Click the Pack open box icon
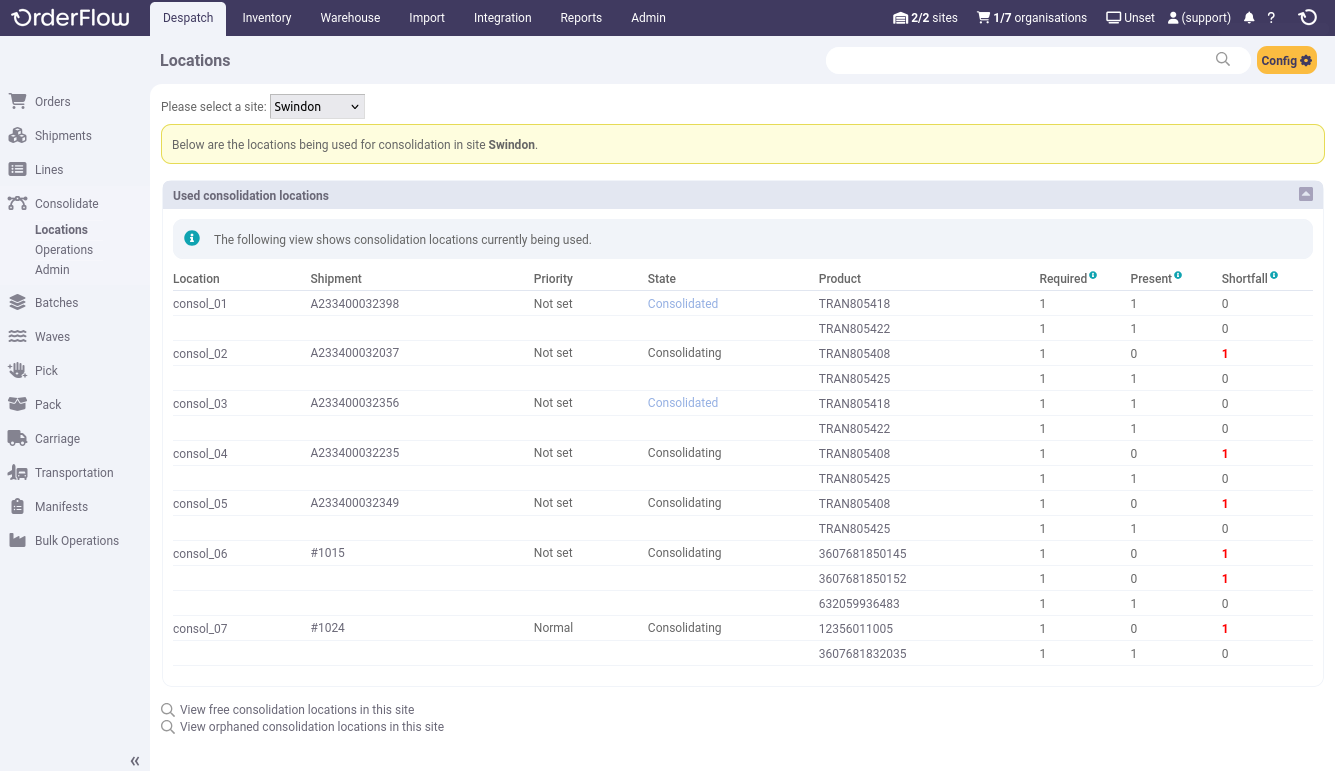 pyautogui.click(x=17, y=404)
